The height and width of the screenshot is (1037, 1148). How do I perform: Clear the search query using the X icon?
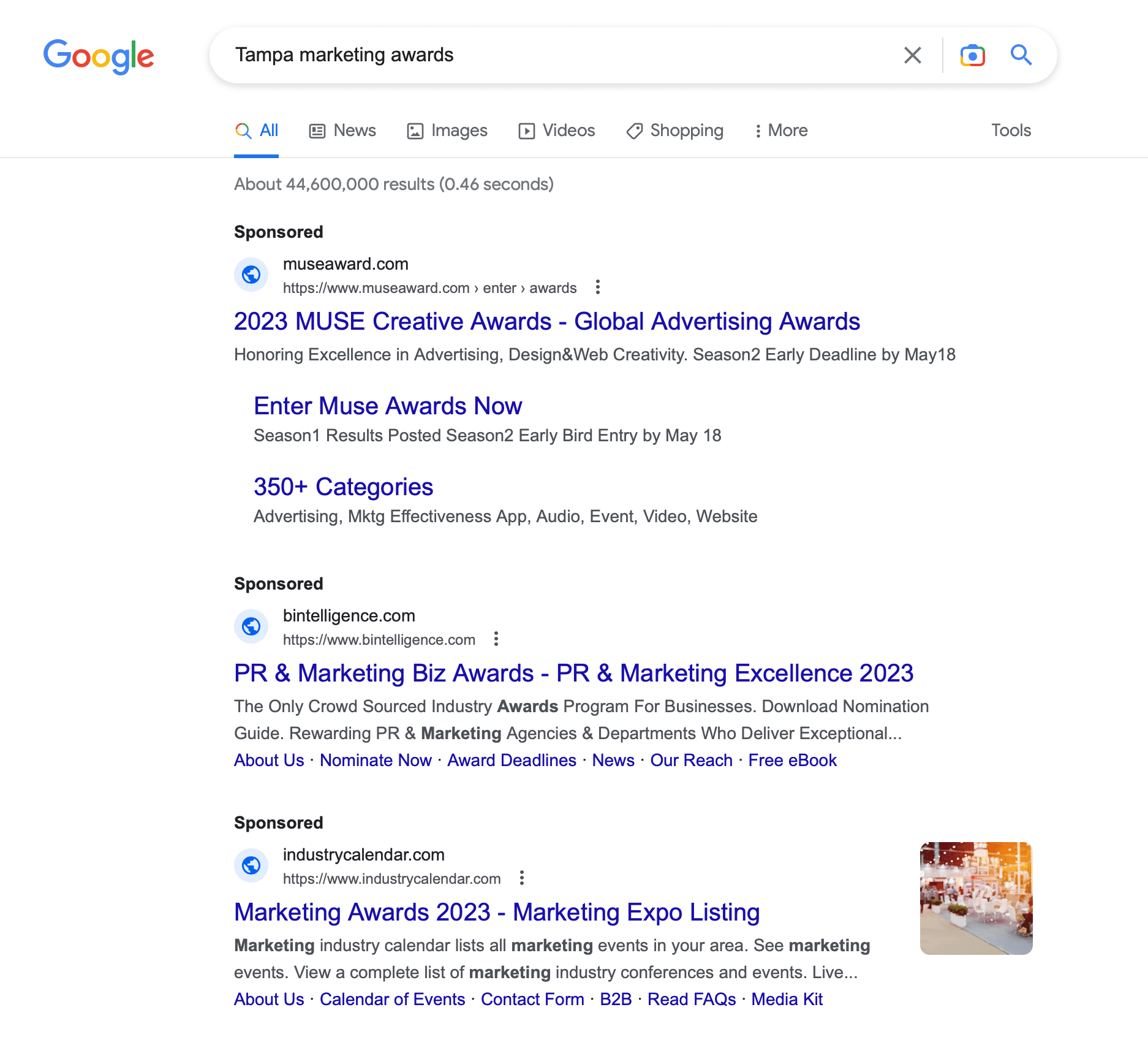click(x=912, y=55)
